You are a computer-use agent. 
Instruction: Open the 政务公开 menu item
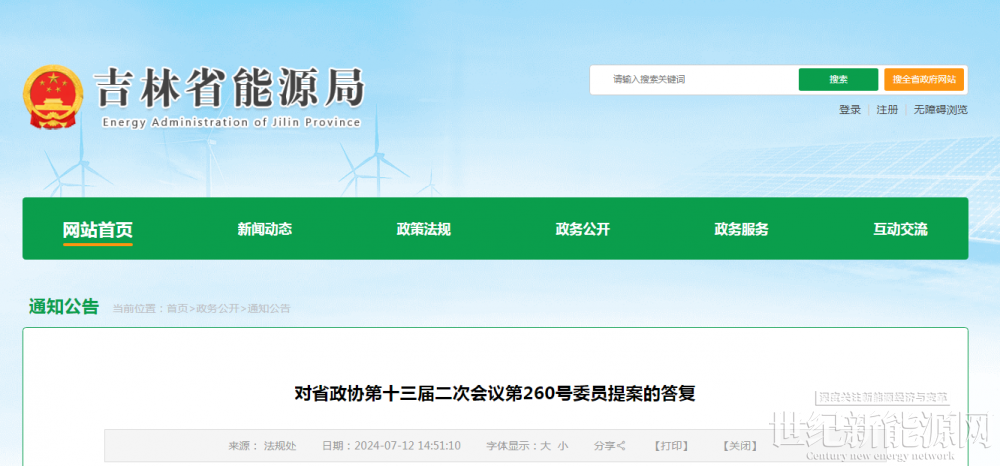point(582,229)
